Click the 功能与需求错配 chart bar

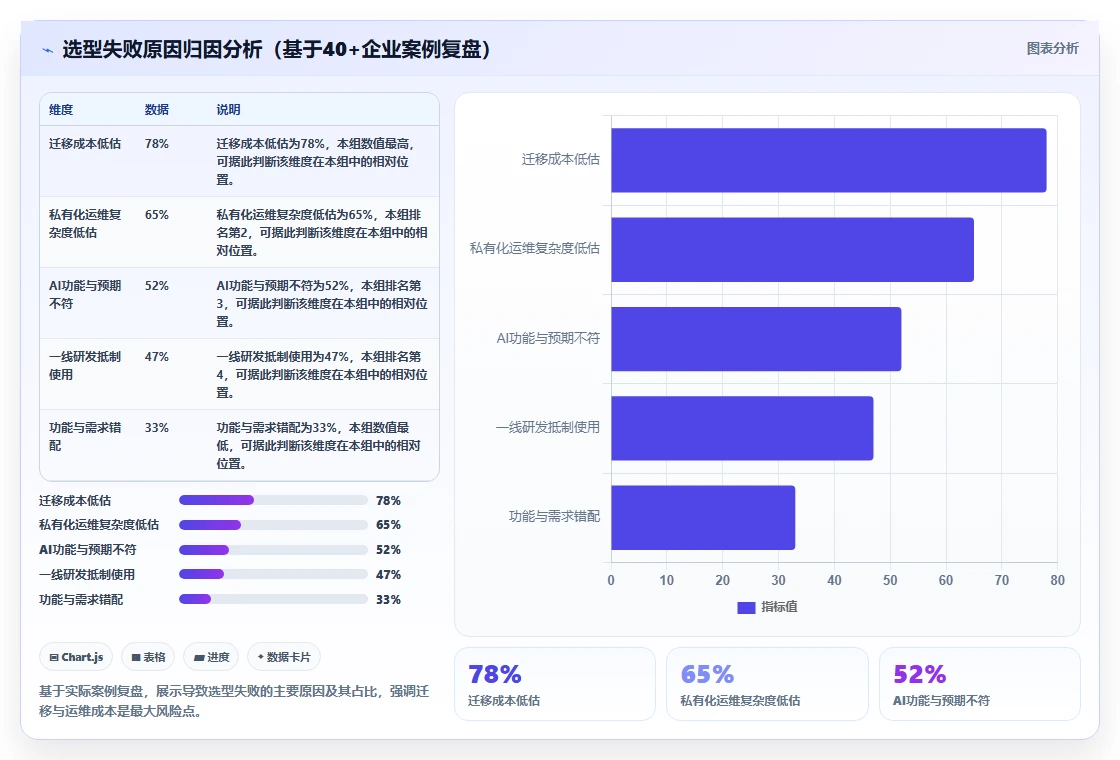click(x=703, y=517)
